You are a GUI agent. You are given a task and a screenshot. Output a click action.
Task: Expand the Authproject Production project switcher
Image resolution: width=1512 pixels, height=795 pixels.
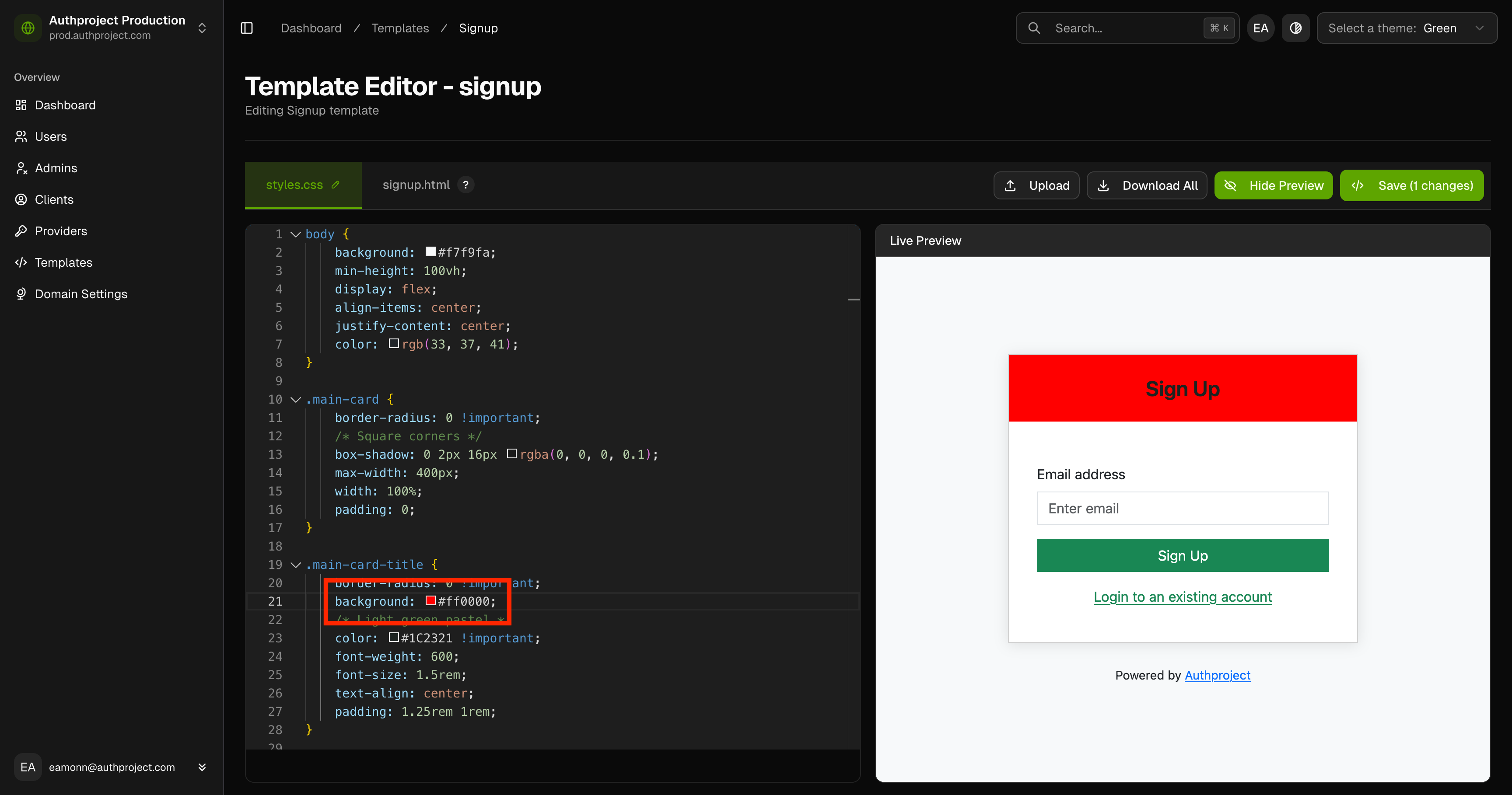click(x=202, y=28)
